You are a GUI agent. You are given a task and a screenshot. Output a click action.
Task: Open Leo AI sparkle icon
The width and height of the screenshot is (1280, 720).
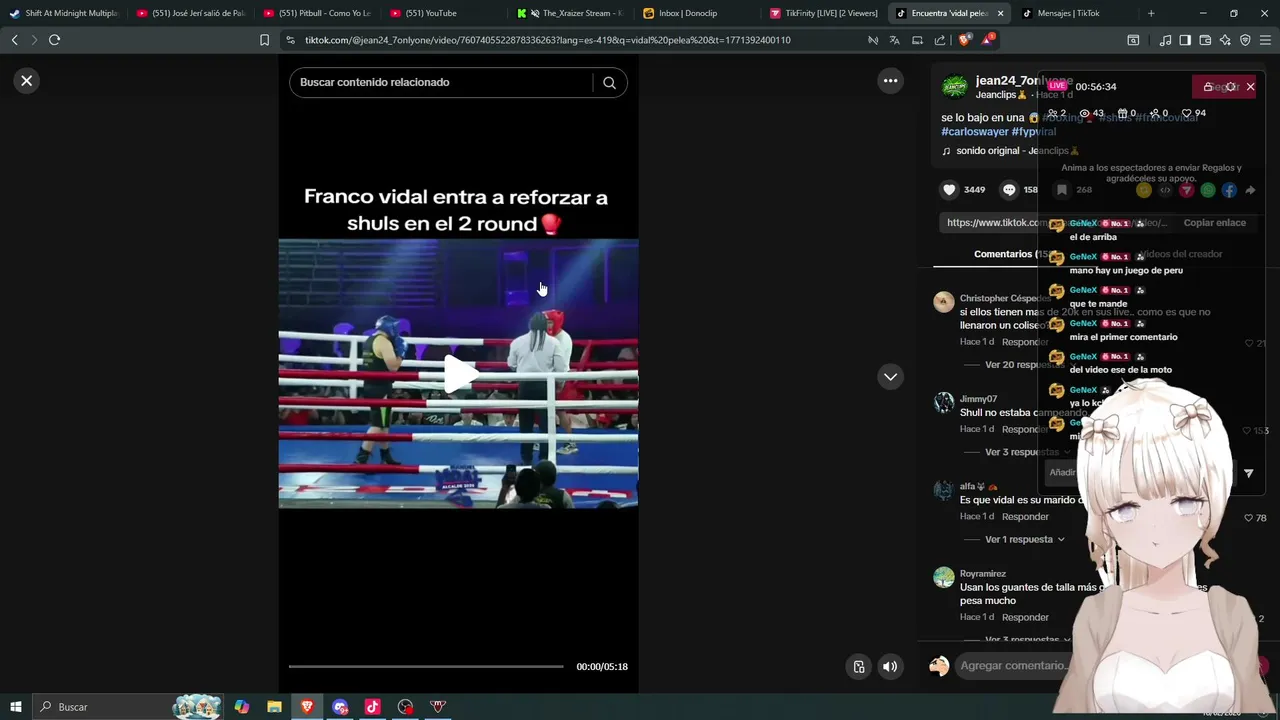click(1225, 40)
